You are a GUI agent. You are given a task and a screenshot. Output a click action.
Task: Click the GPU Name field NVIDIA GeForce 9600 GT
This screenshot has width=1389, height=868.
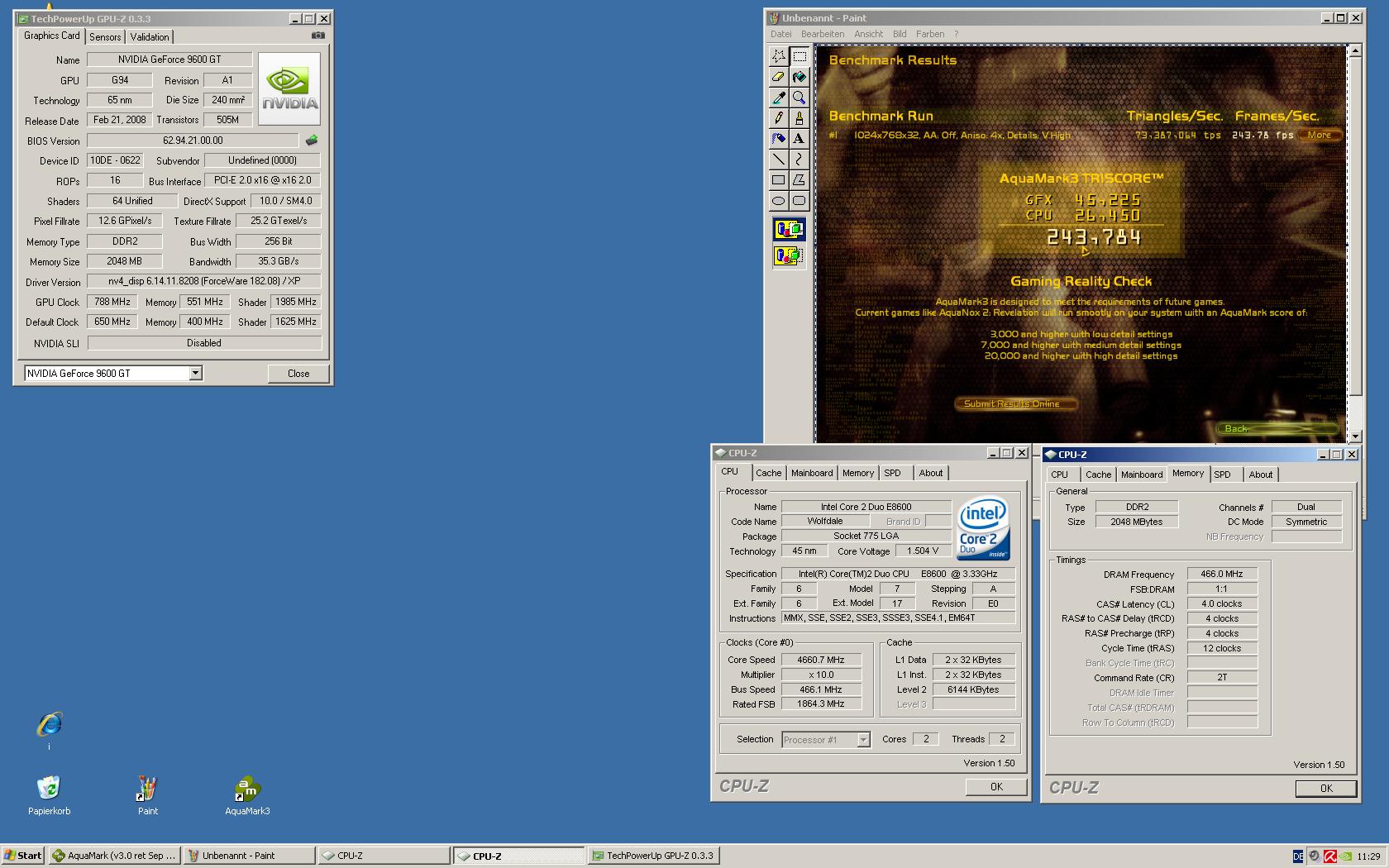[x=169, y=60]
